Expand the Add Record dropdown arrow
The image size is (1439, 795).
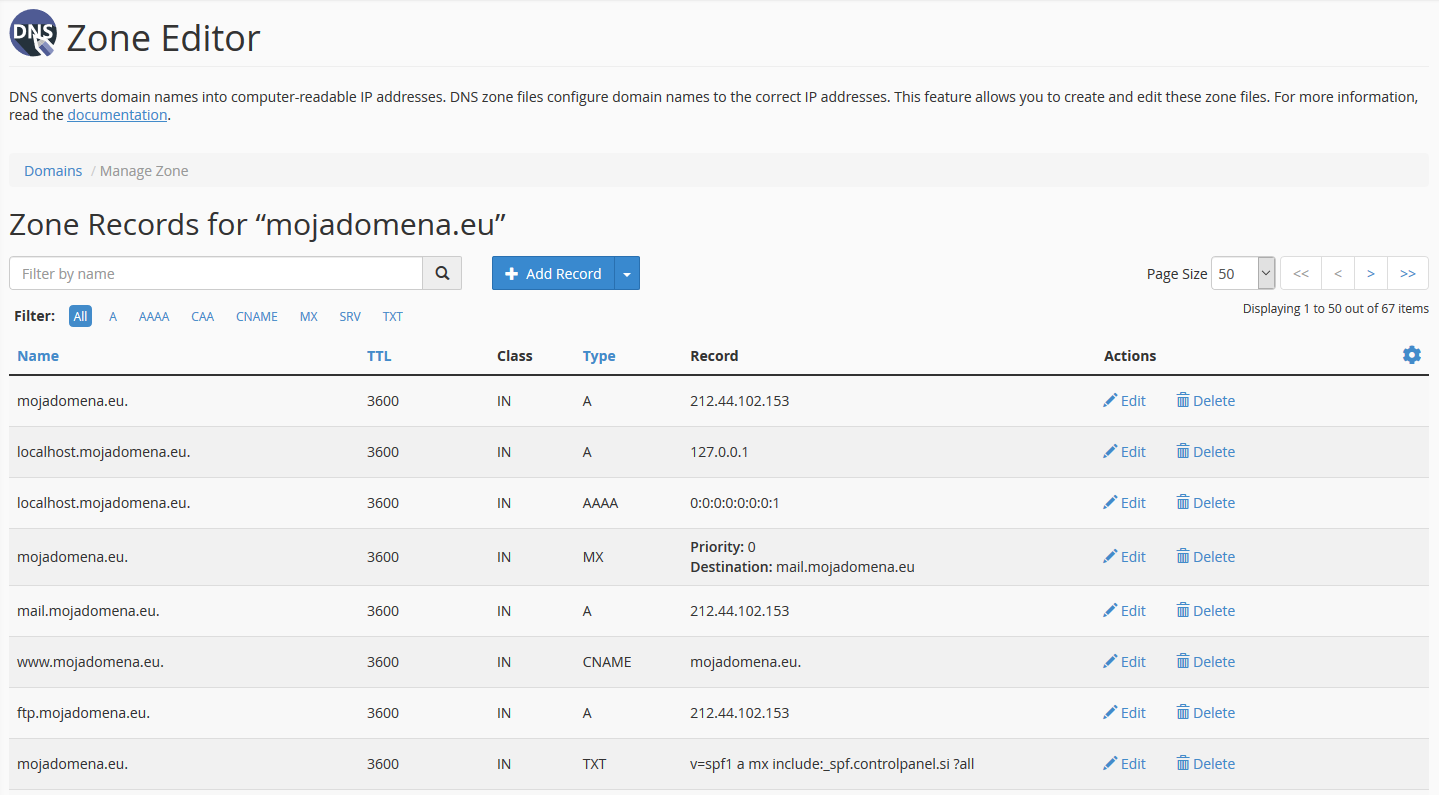tap(627, 274)
